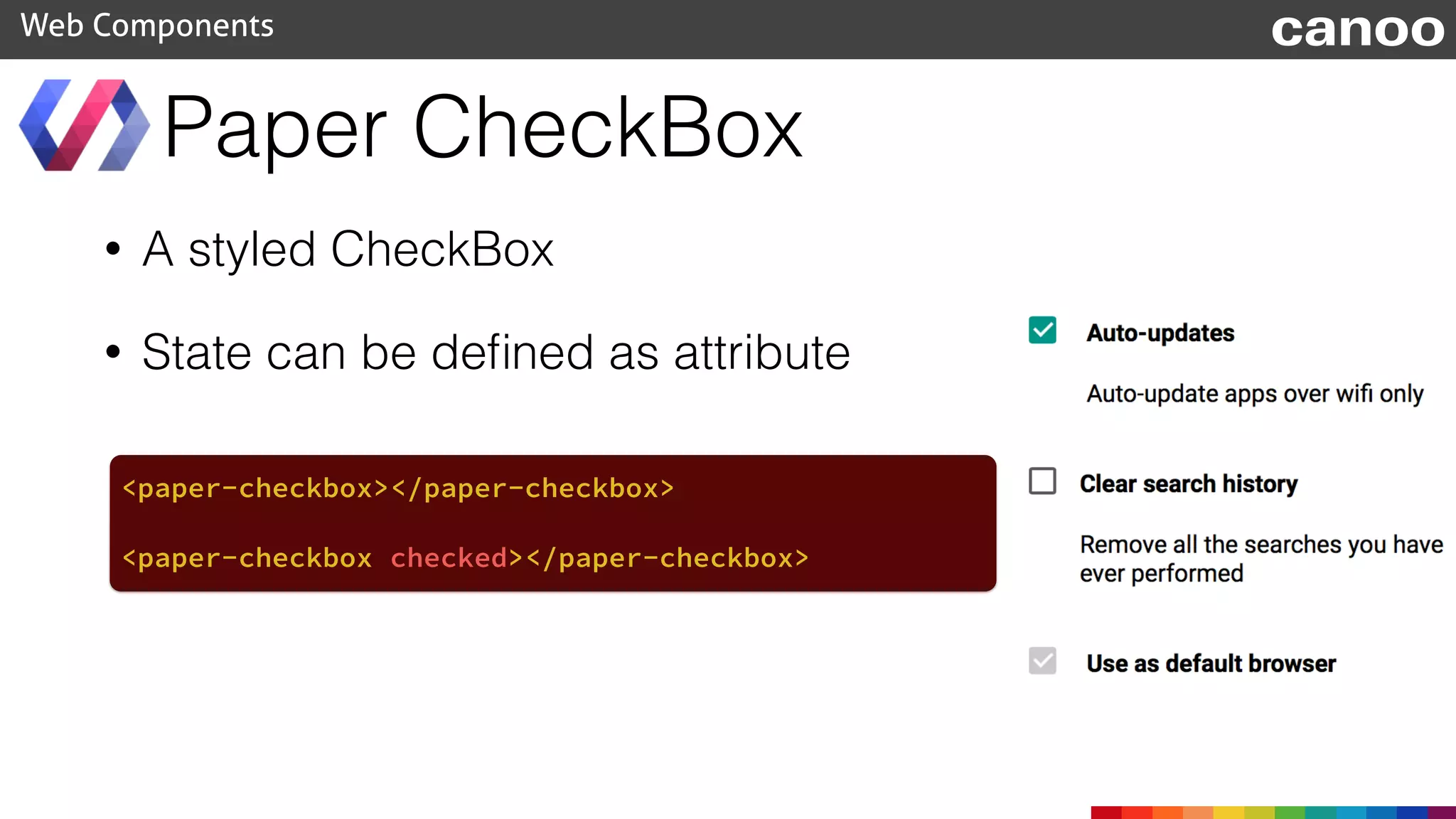Click the Clear search history label
Viewport: 1456px width, 819px height.
coord(1189,484)
